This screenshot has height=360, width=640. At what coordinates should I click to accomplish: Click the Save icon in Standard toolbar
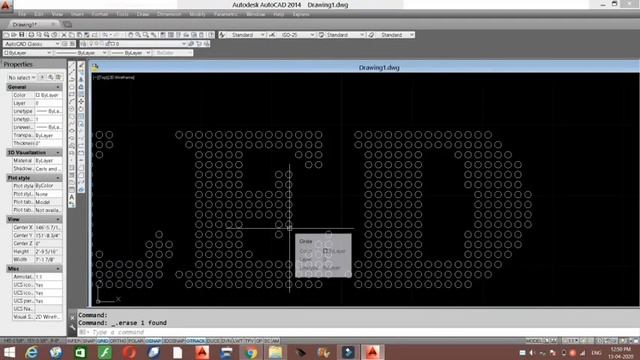tap(22, 35)
